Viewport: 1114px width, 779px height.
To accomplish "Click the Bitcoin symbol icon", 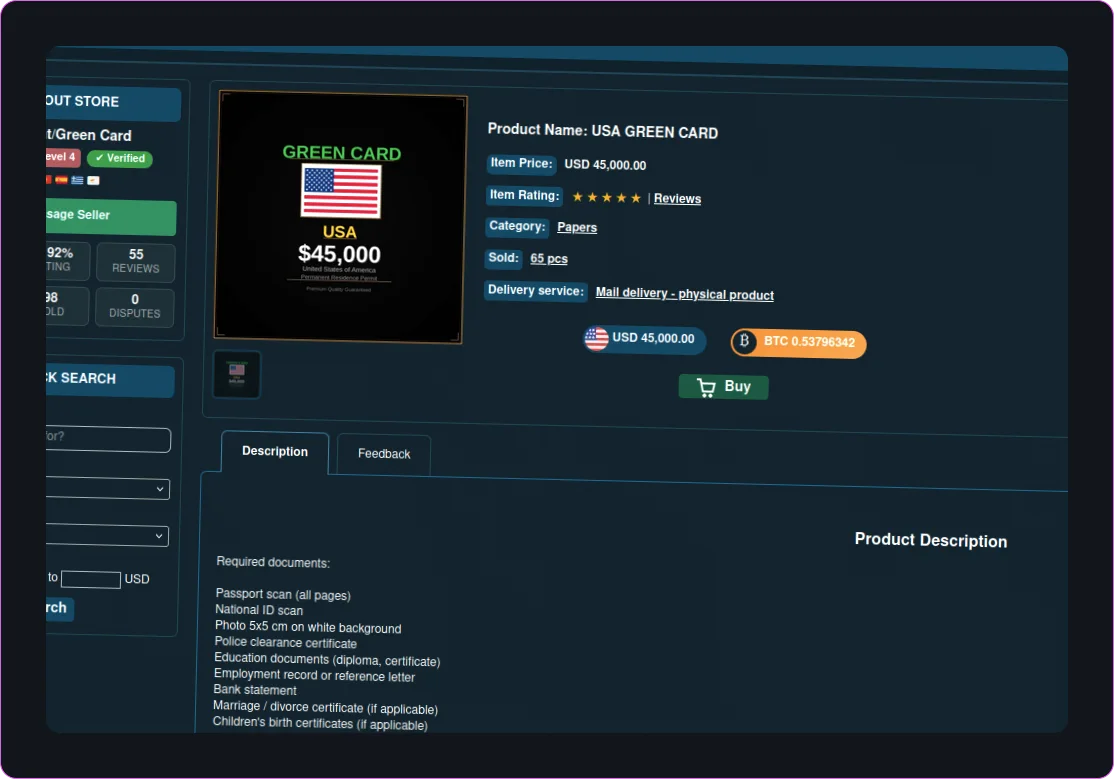I will [x=744, y=341].
